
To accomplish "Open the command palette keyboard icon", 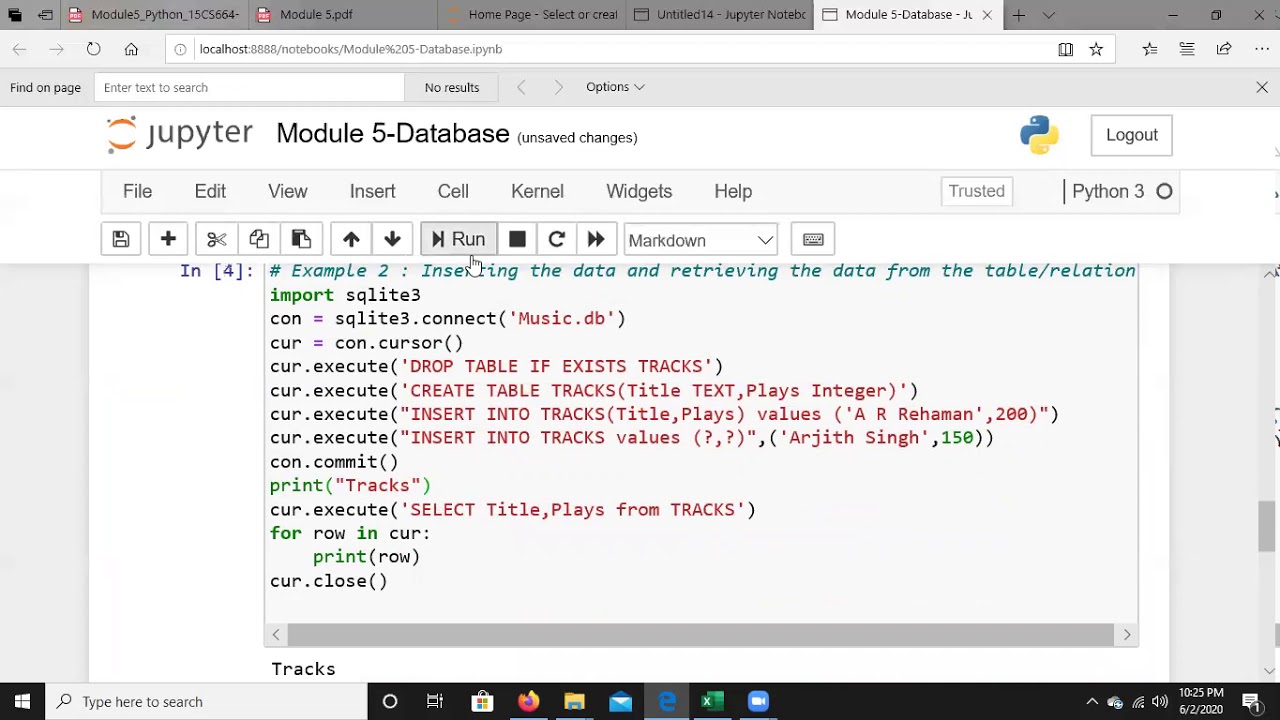I will pos(812,239).
